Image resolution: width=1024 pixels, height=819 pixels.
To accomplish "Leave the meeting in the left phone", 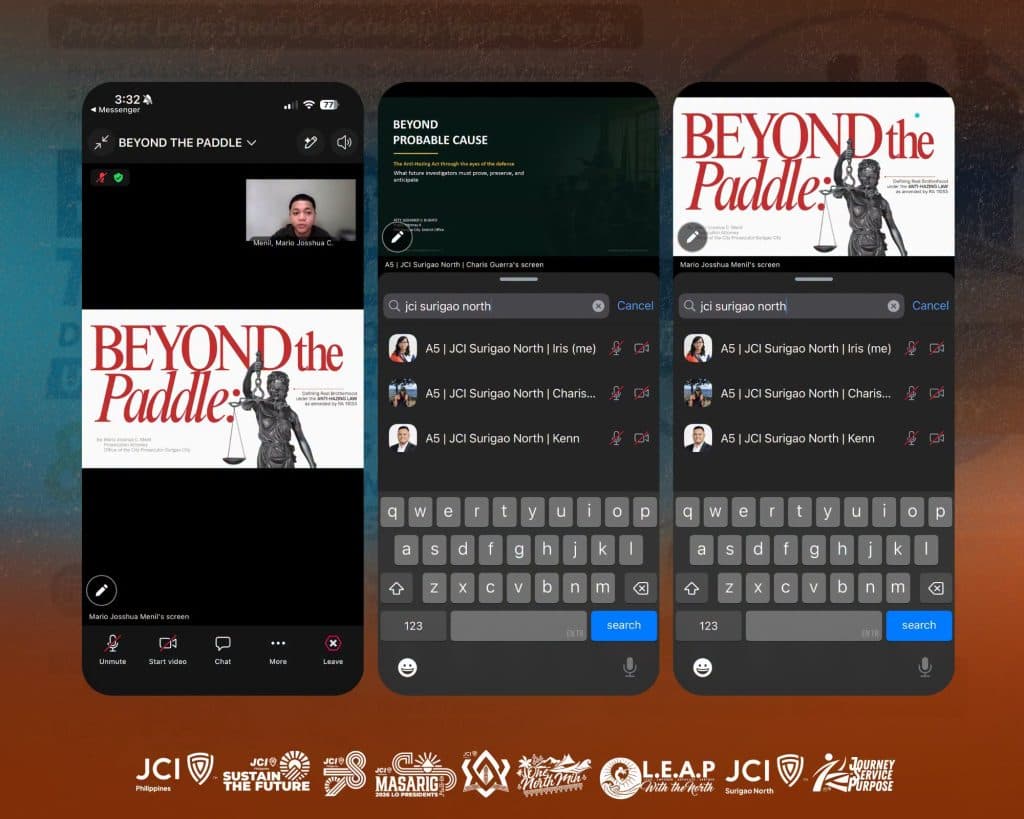I will point(333,650).
